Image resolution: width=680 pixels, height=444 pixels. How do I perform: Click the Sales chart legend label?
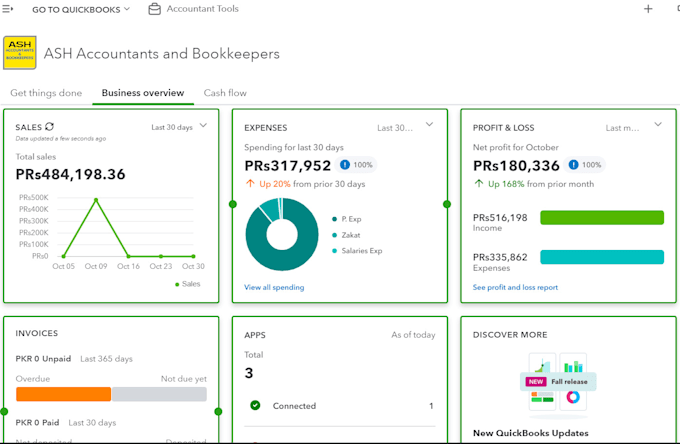click(x=187, y=284)
